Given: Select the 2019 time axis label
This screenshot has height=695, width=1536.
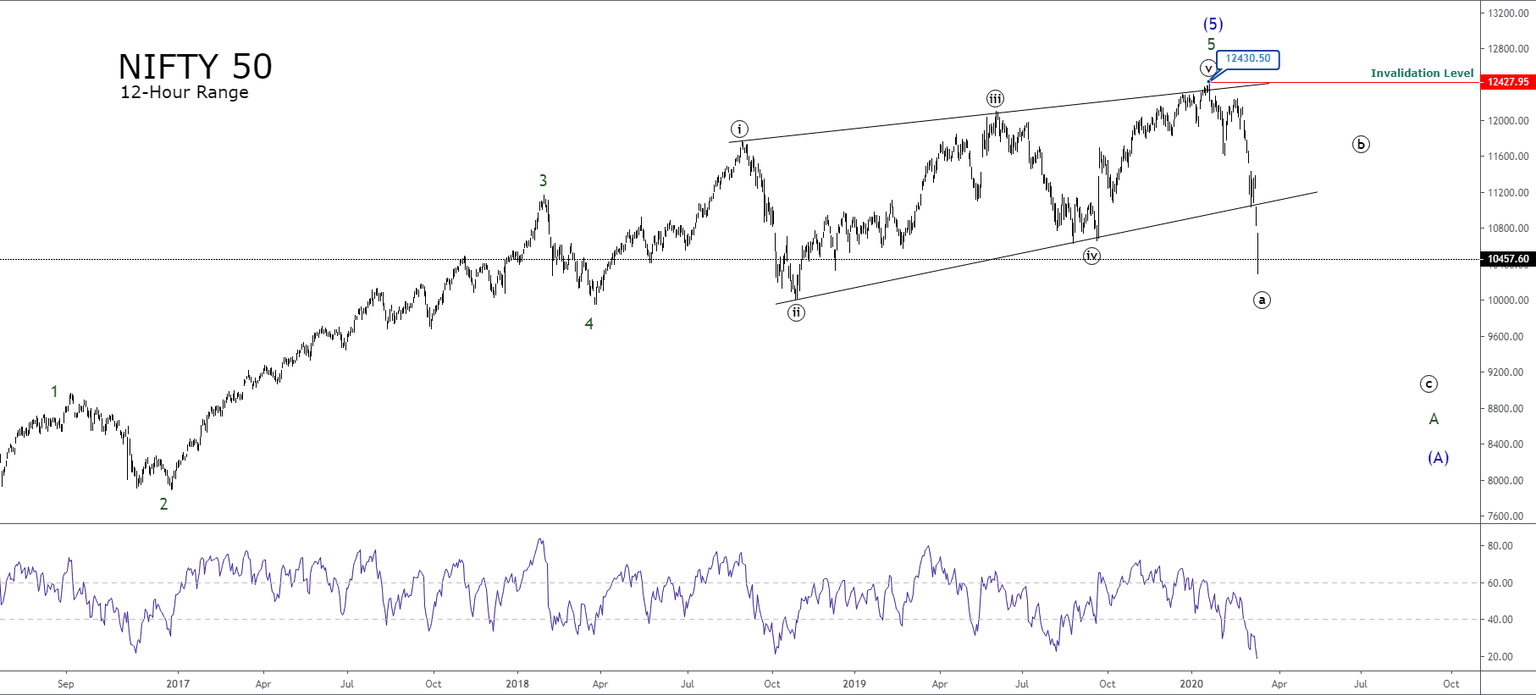Looking at the screenshot, I should click(x=853, y=684).
